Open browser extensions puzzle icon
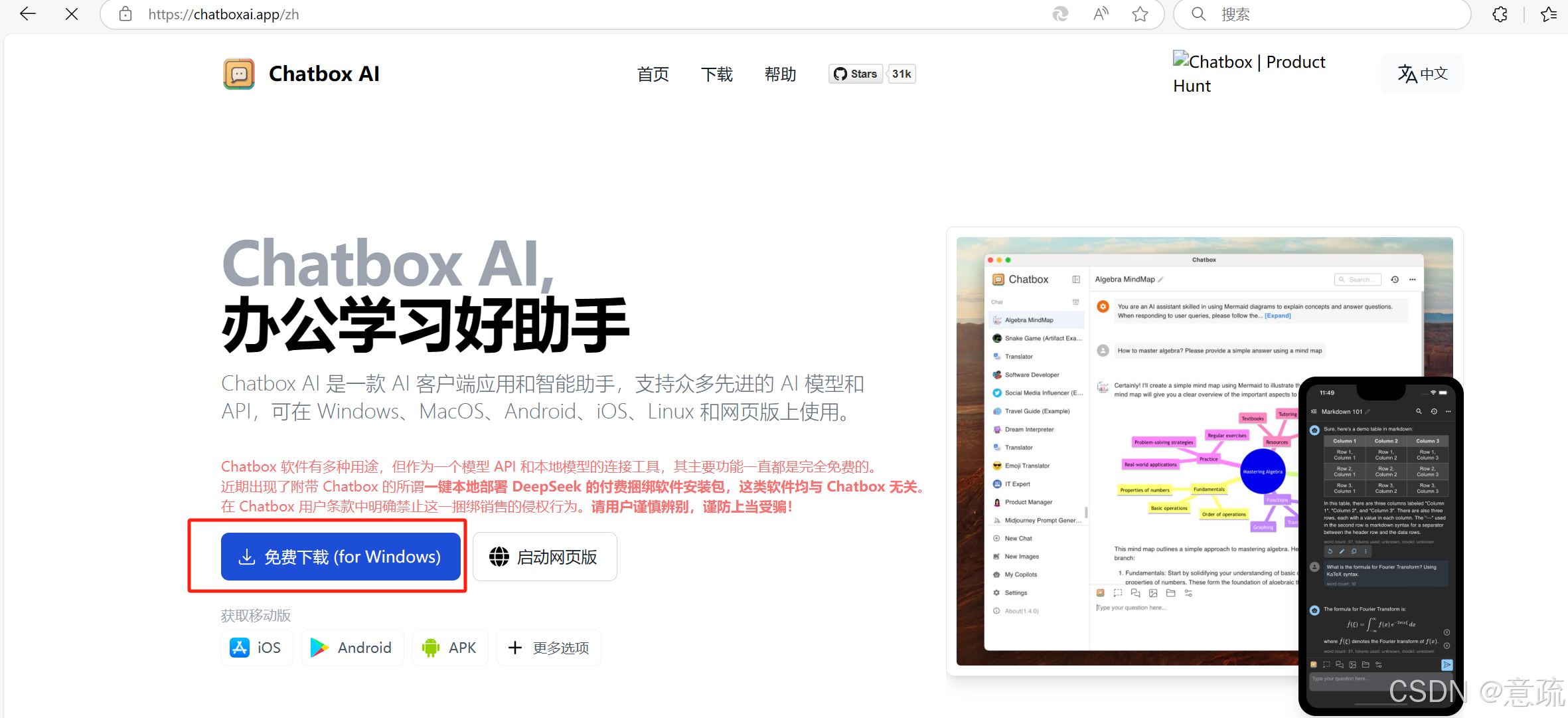This screenshot has width=1568, height=718. pyautogui.click(x=1500, y=14)
